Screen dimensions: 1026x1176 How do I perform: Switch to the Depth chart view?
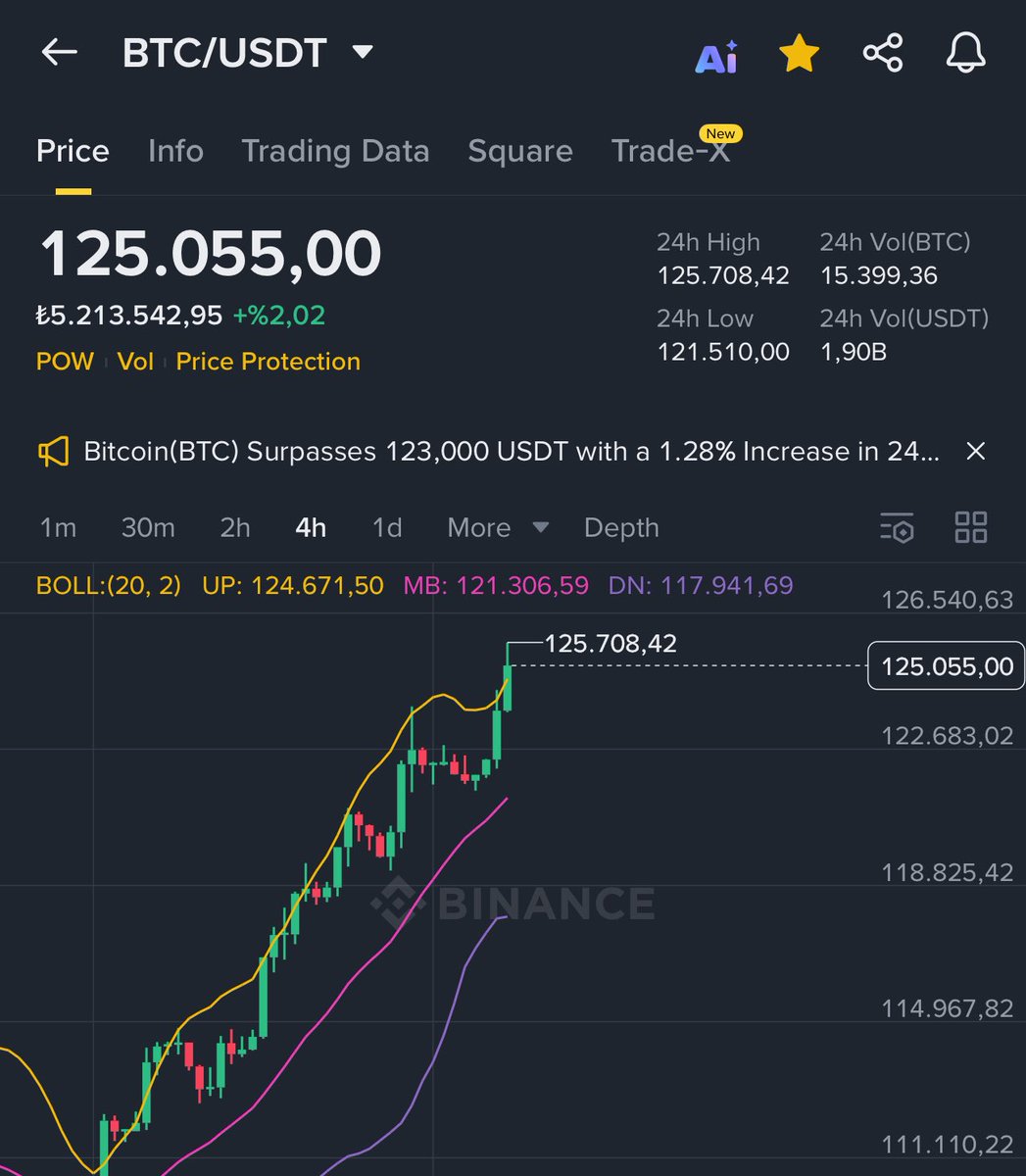(x=621, y=528)
